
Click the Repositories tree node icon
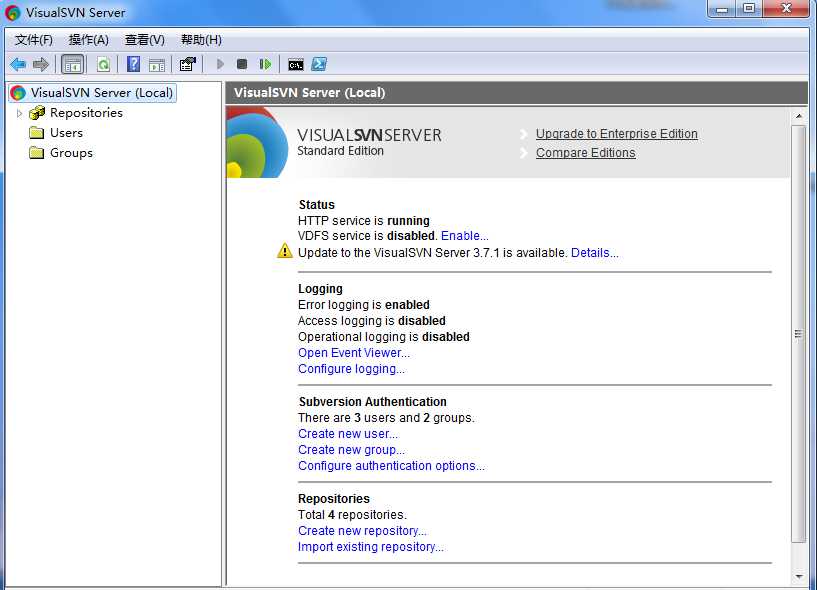[x=37, y=113]
